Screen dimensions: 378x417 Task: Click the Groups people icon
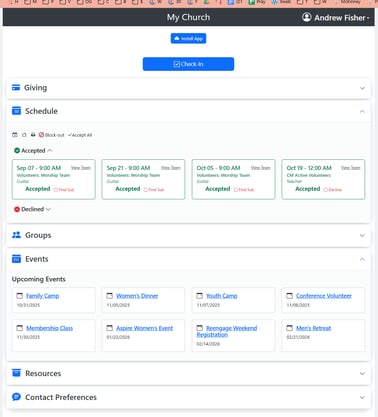[16, 235]
